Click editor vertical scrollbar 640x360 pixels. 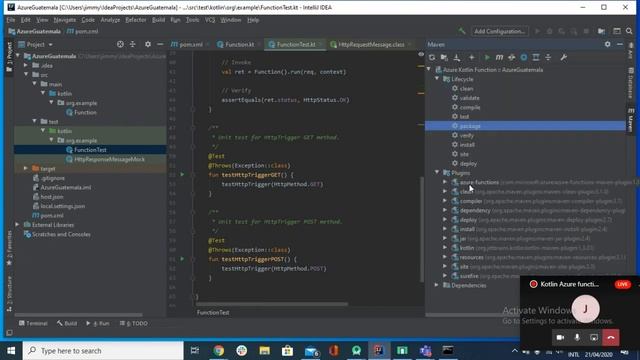[422, 229]
